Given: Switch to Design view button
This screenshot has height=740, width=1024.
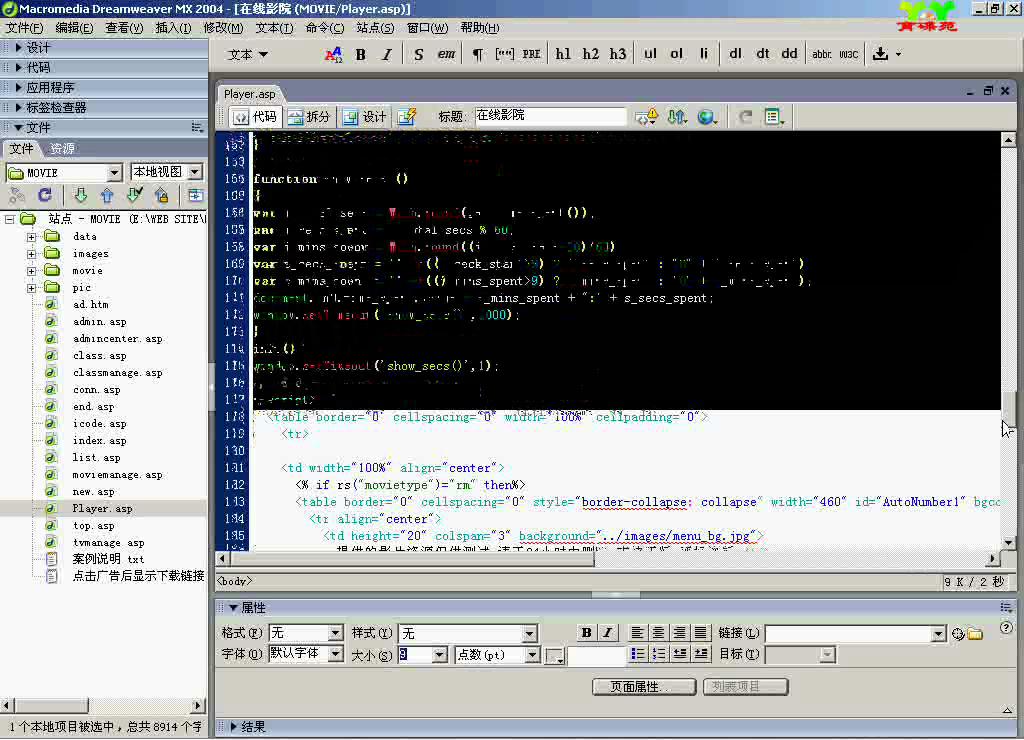Looking at the screenshot, I should click(364, 117).
